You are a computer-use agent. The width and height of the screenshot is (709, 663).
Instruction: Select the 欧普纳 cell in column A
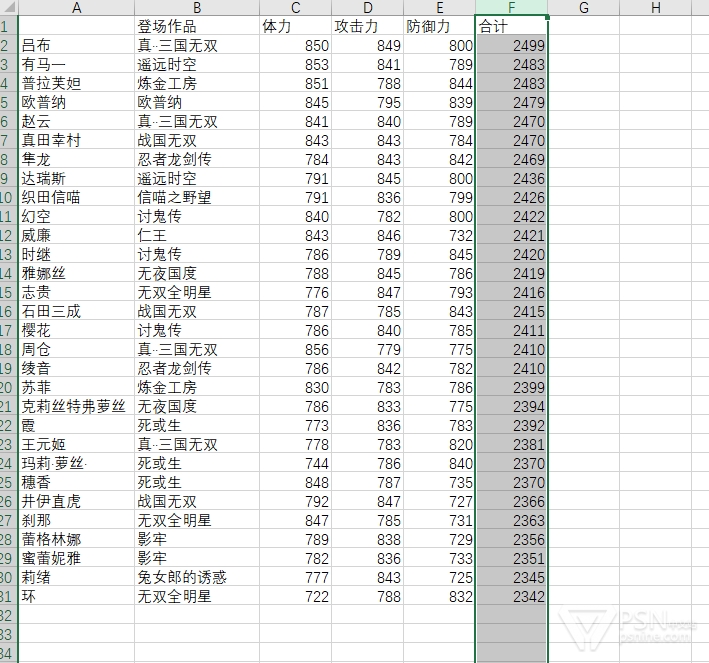tap(76, 102)
